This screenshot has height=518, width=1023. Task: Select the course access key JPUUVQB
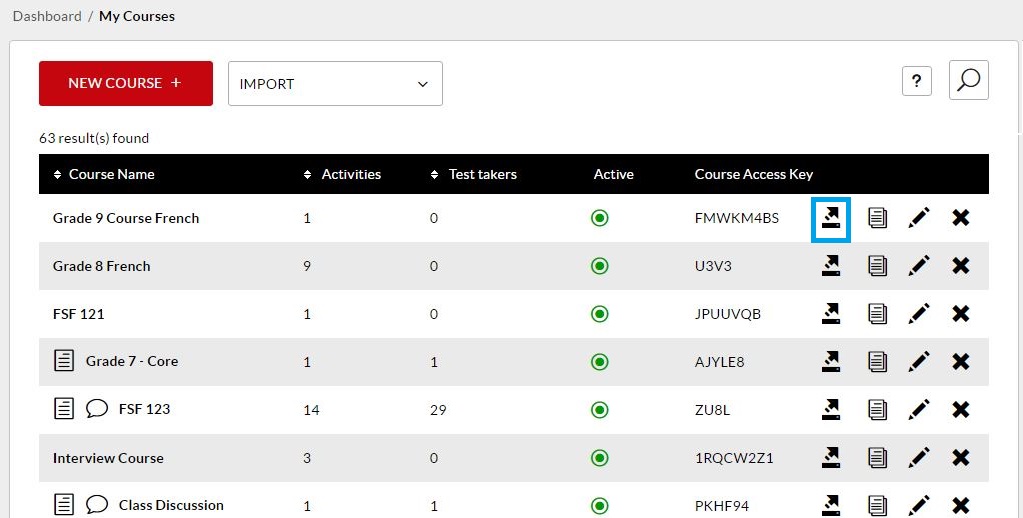(x=727, y=314)
